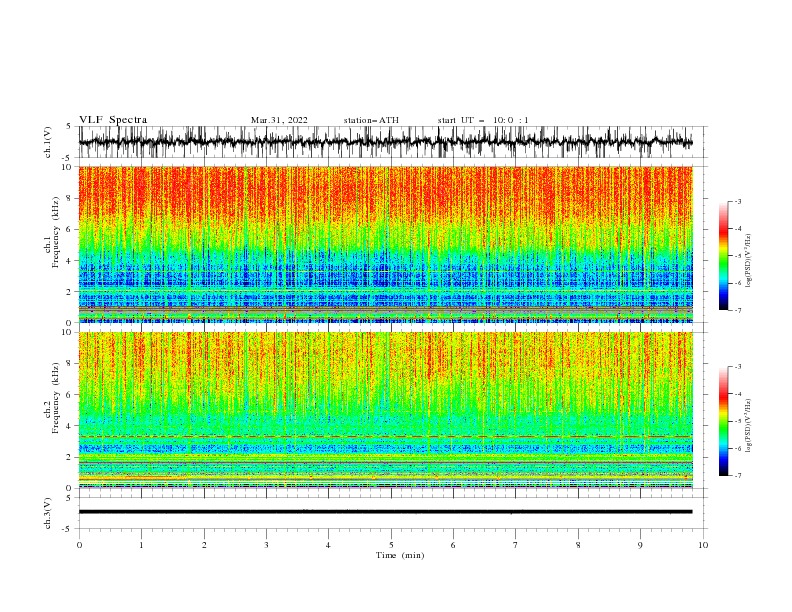Click the "-7" label on ch.2 color bar
This screenshot has width=792, height=612.
pyautogui.click(x=737, y=476)
